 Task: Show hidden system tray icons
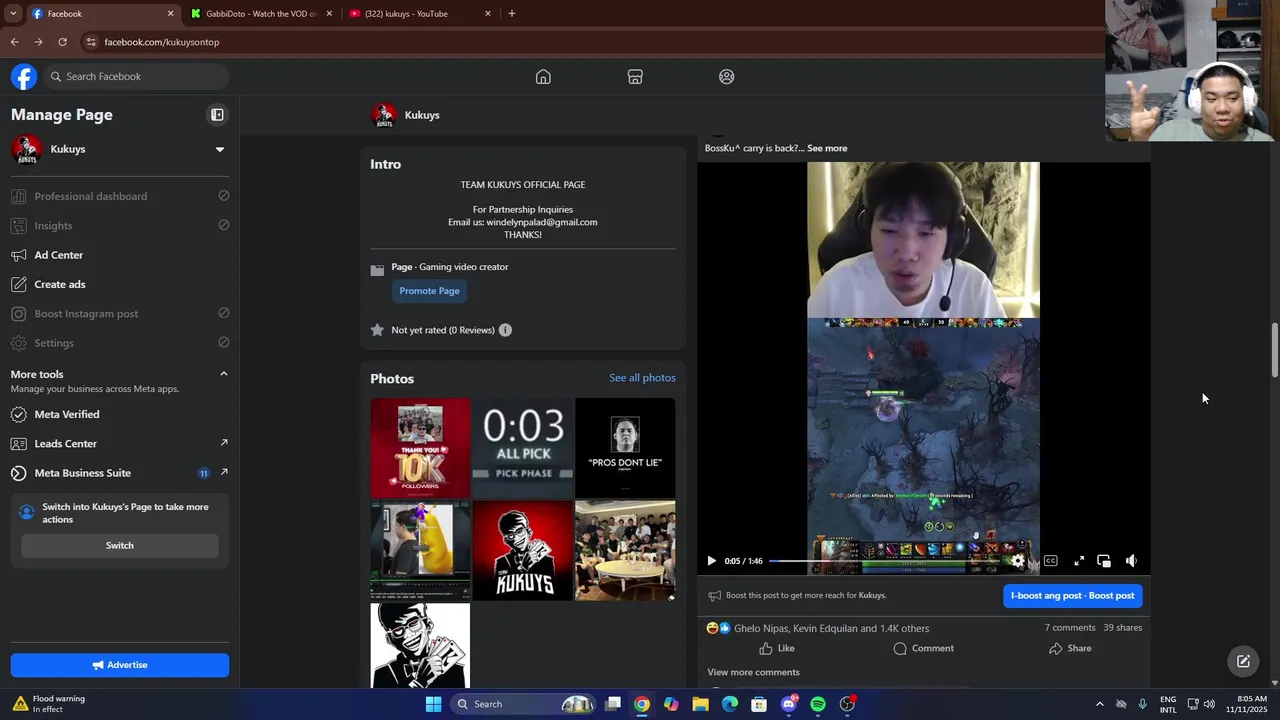(x=1099, y=704)
